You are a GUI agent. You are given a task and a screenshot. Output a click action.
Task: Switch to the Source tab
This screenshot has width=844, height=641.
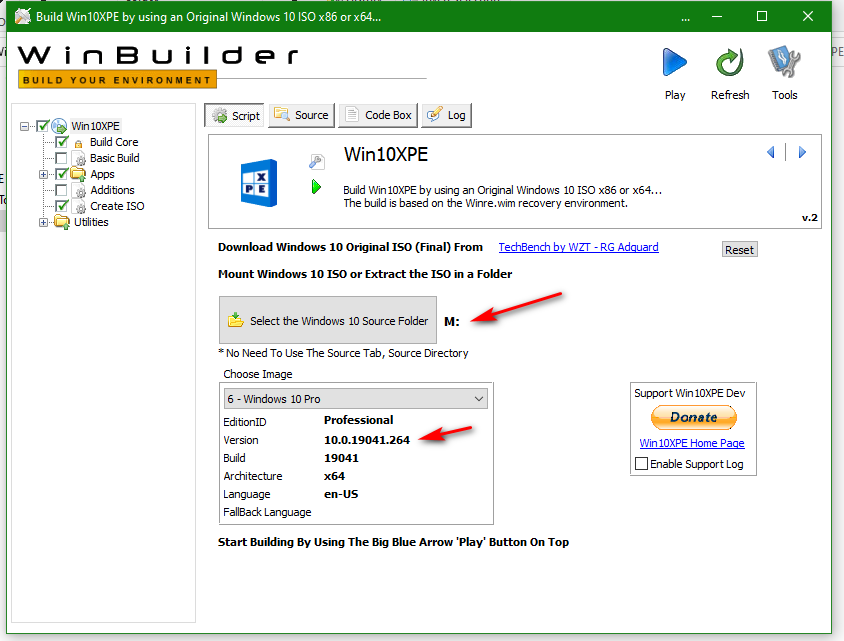pos(301,115)
